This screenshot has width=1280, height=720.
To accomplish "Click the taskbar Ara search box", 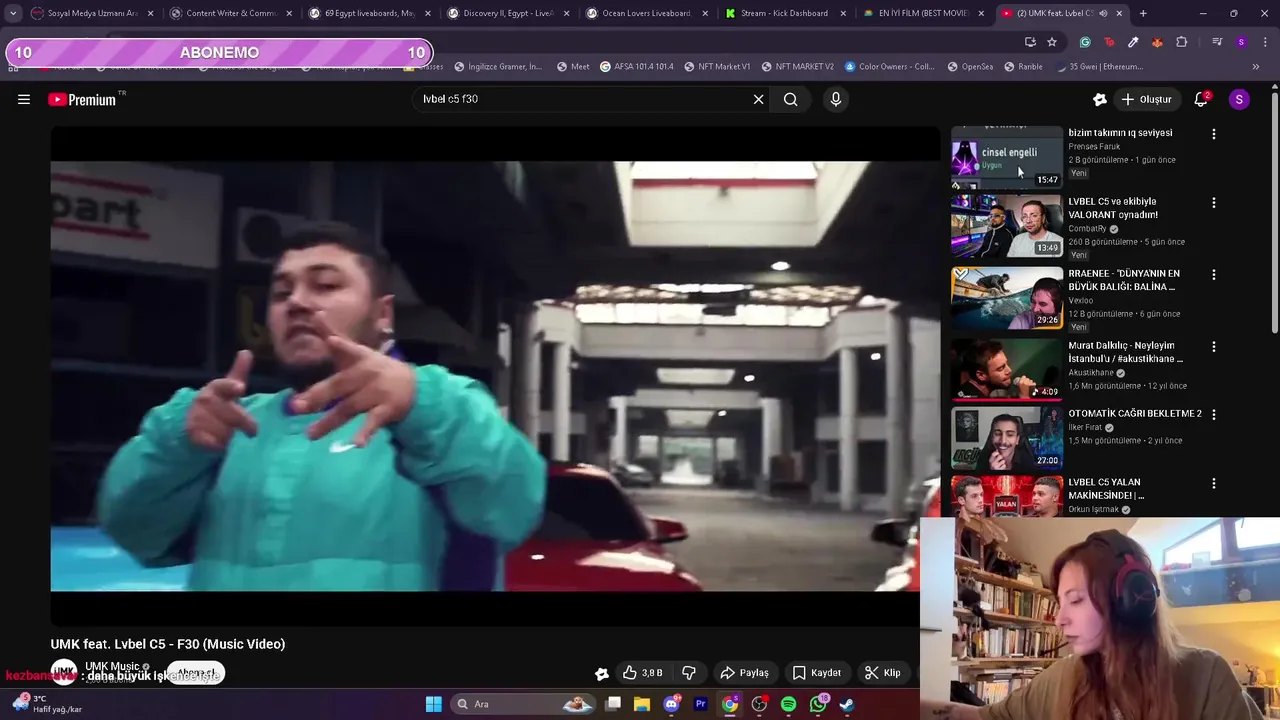I will pos(523,704).
